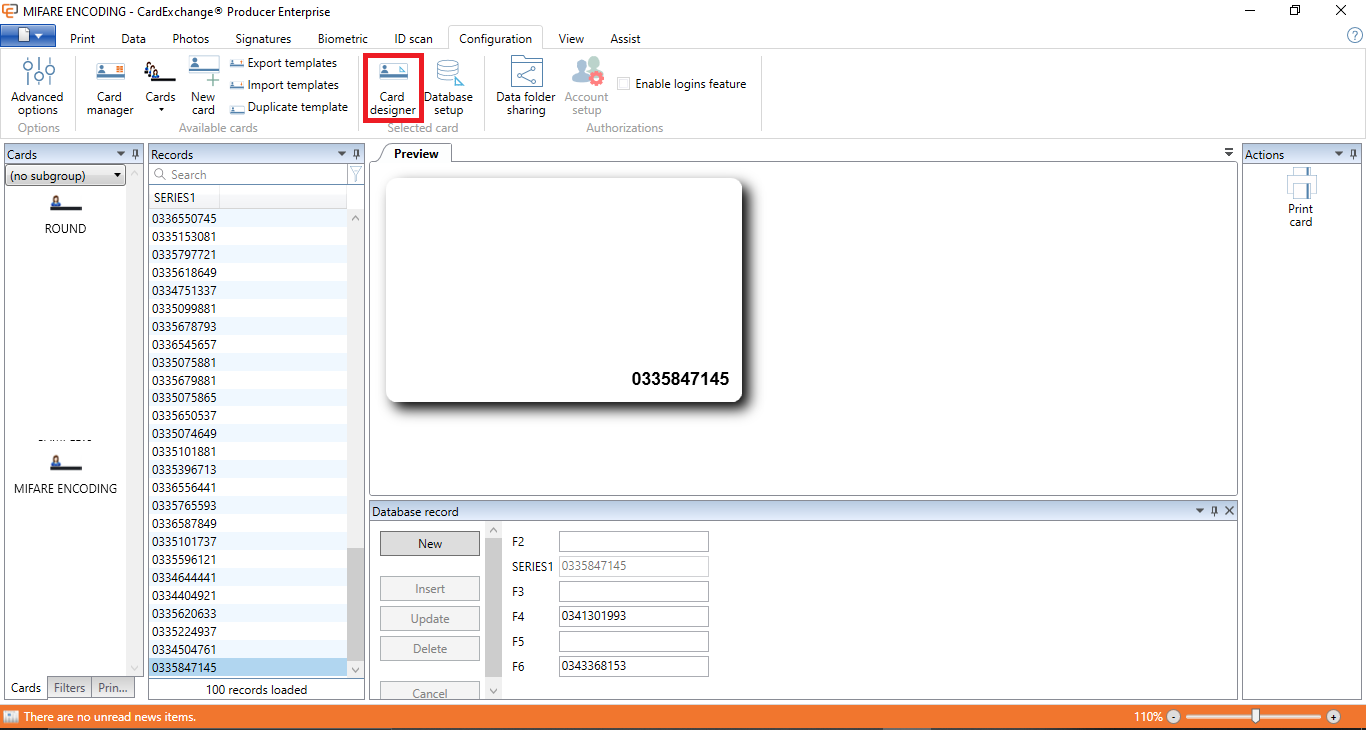Select record 0335765593
The height and width of the screenshot is (730, 1366).
coord(248,505)
